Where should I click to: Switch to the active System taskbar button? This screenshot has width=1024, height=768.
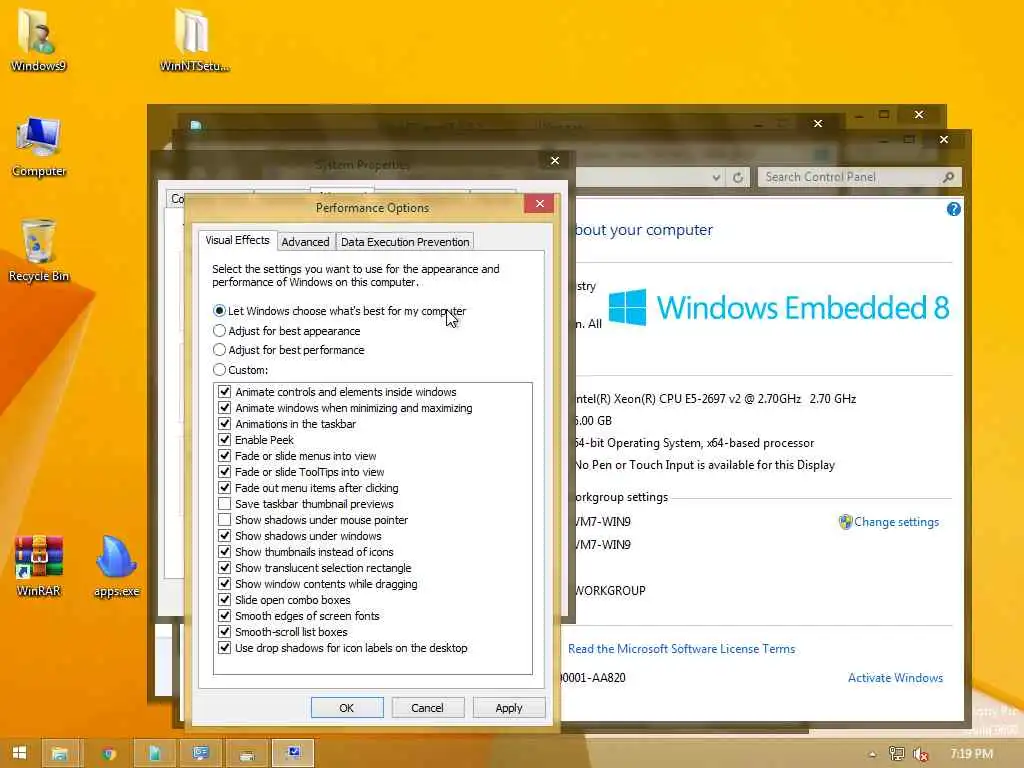pos(293,754)
